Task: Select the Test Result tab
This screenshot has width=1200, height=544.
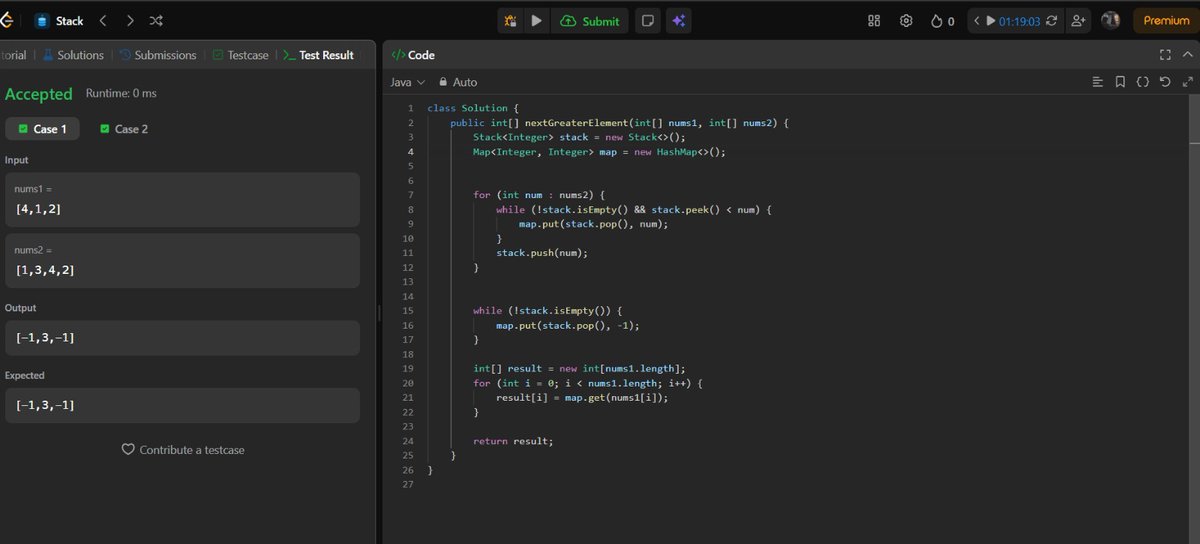Action: 319,55
